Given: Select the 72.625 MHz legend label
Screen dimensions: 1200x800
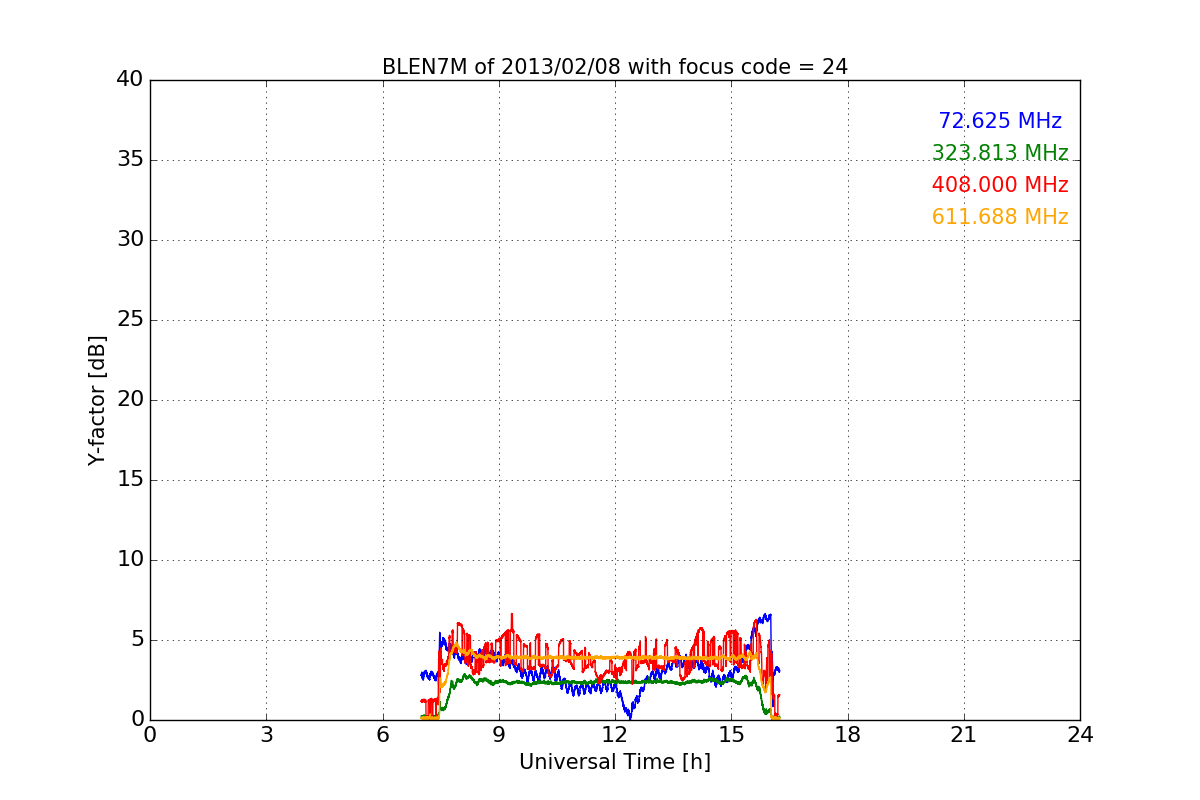Looking at the screenshot, I should [x=1000, y=121].
